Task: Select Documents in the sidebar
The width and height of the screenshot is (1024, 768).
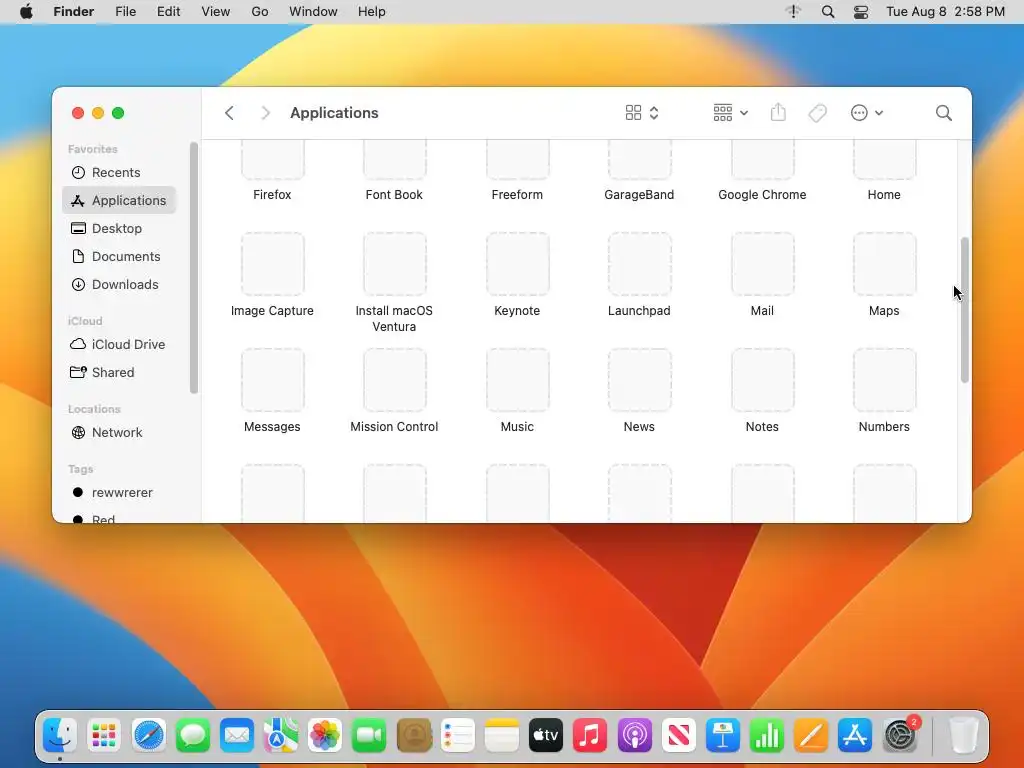Action: (x=119, y=257)
